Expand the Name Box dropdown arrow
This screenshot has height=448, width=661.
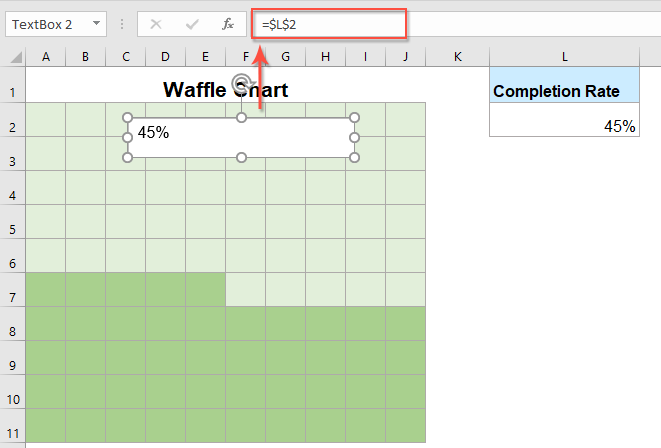(95, 23)
